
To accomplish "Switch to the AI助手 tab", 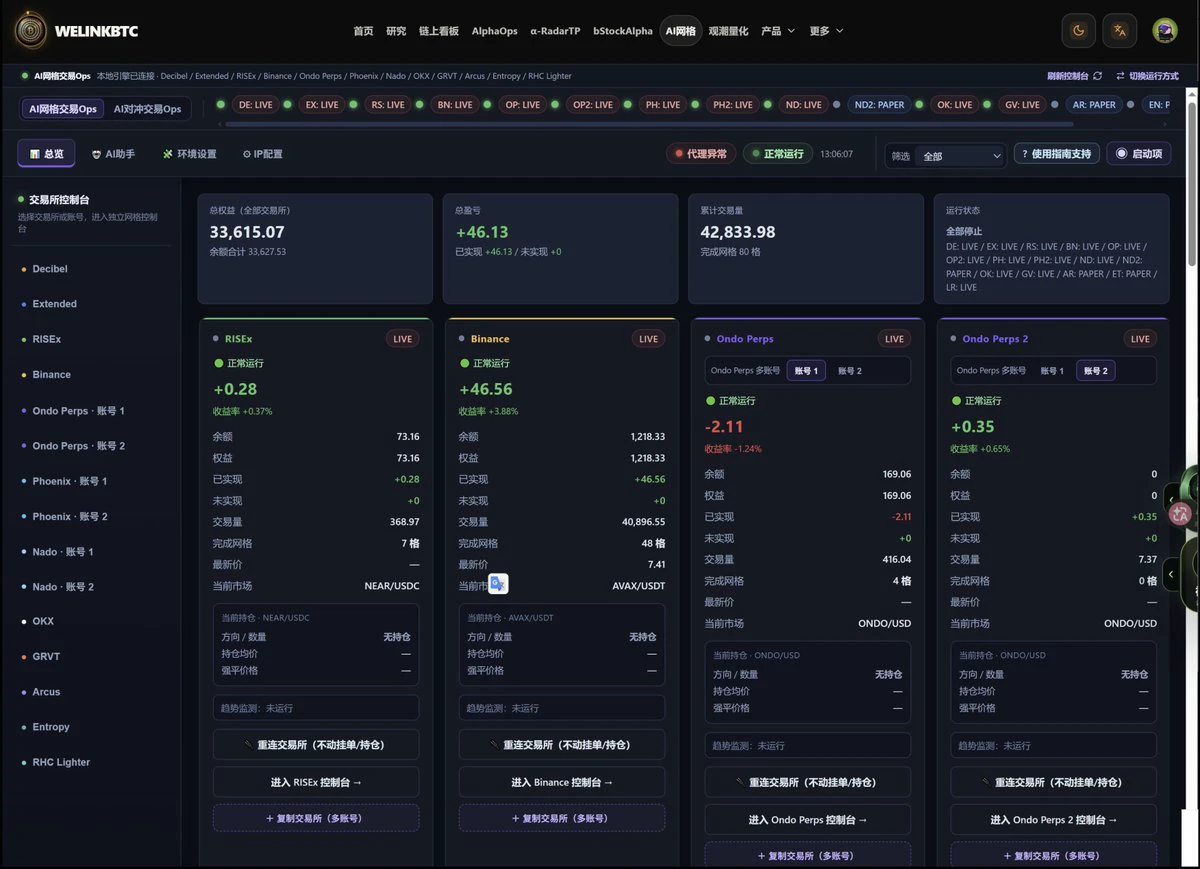I will pos(113,154).
